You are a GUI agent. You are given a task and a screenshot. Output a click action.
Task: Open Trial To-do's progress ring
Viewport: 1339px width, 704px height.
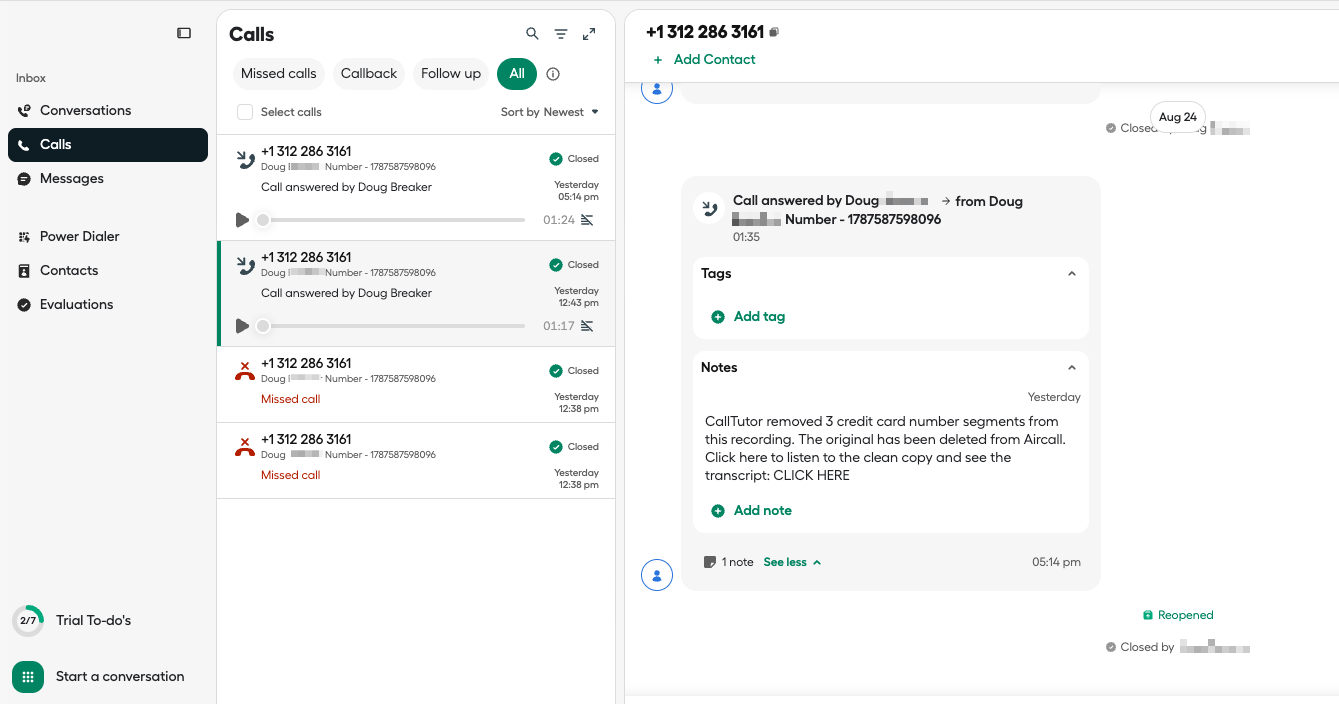pyautogui.click(x=28, y=621)
